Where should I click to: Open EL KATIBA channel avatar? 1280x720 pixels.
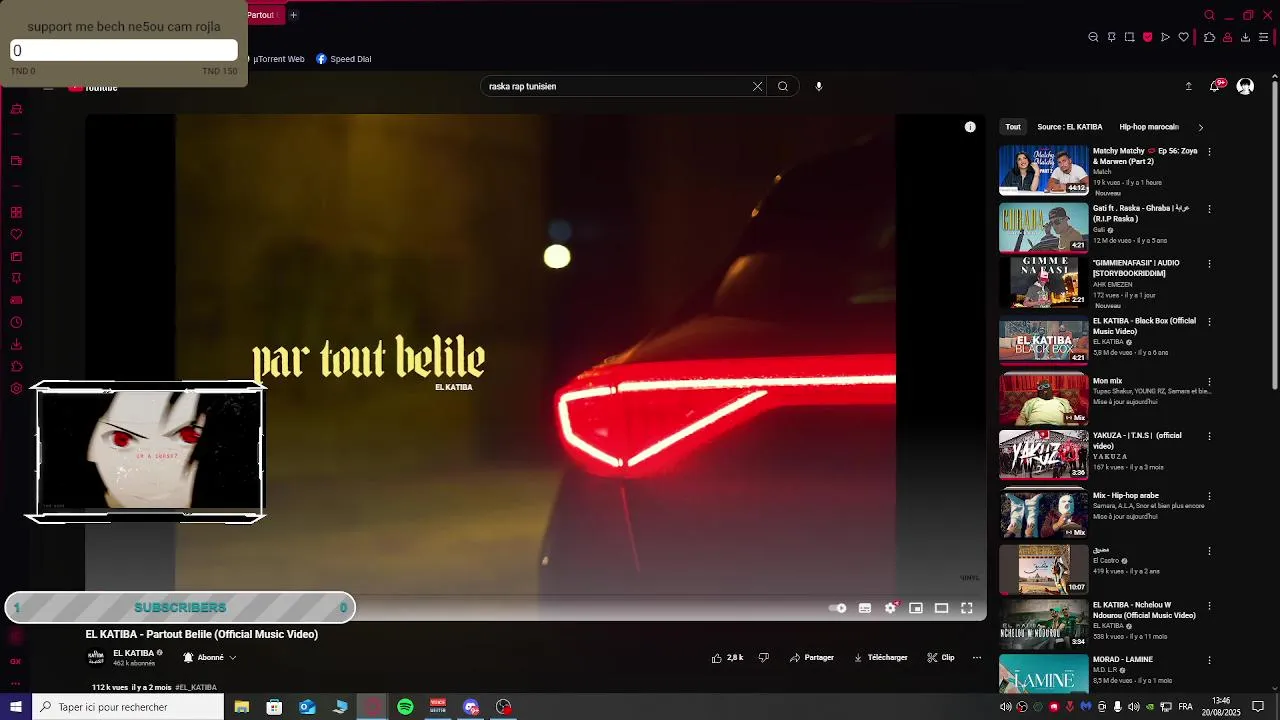coord(96,657)
